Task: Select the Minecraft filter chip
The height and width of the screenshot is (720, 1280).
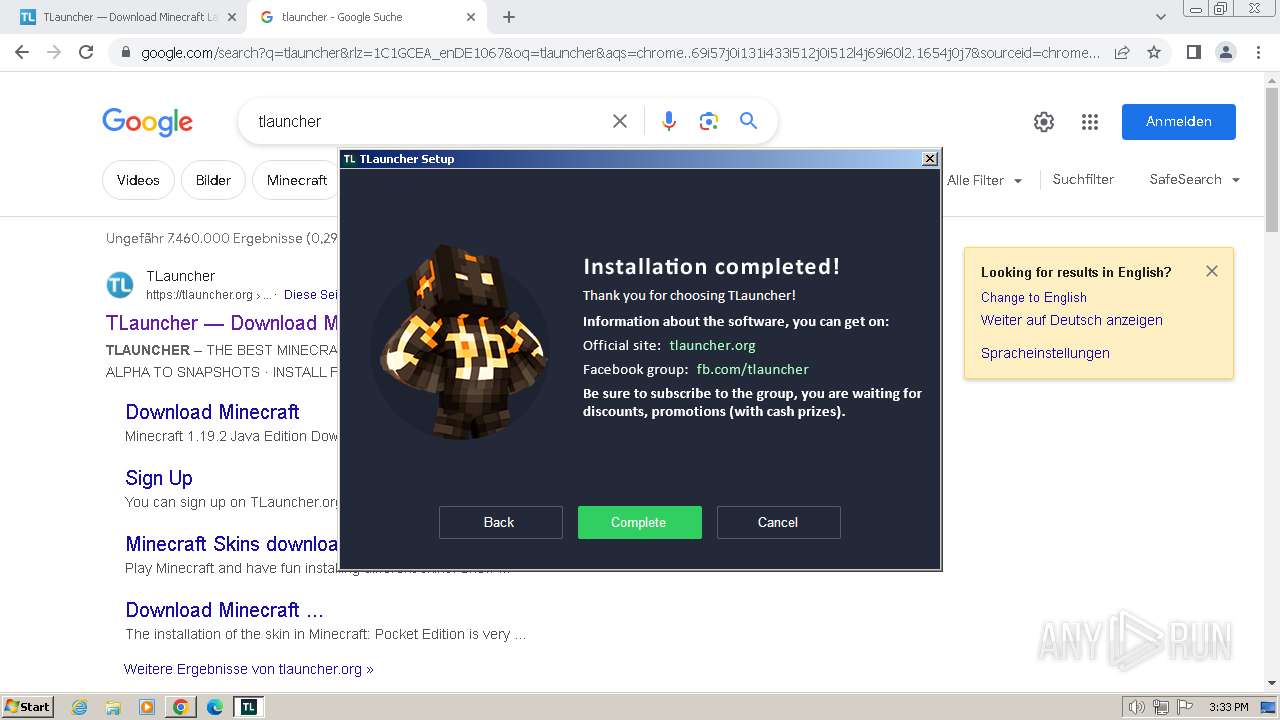Action: [x=297, y=180]
